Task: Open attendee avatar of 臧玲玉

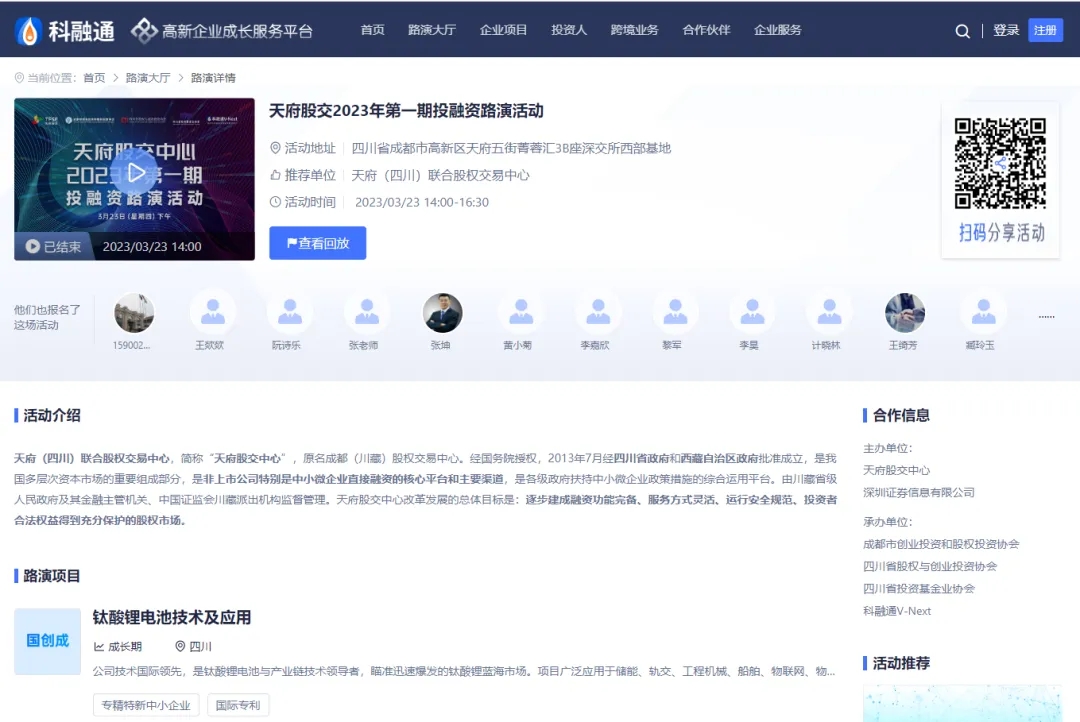Action: [983, 313]
